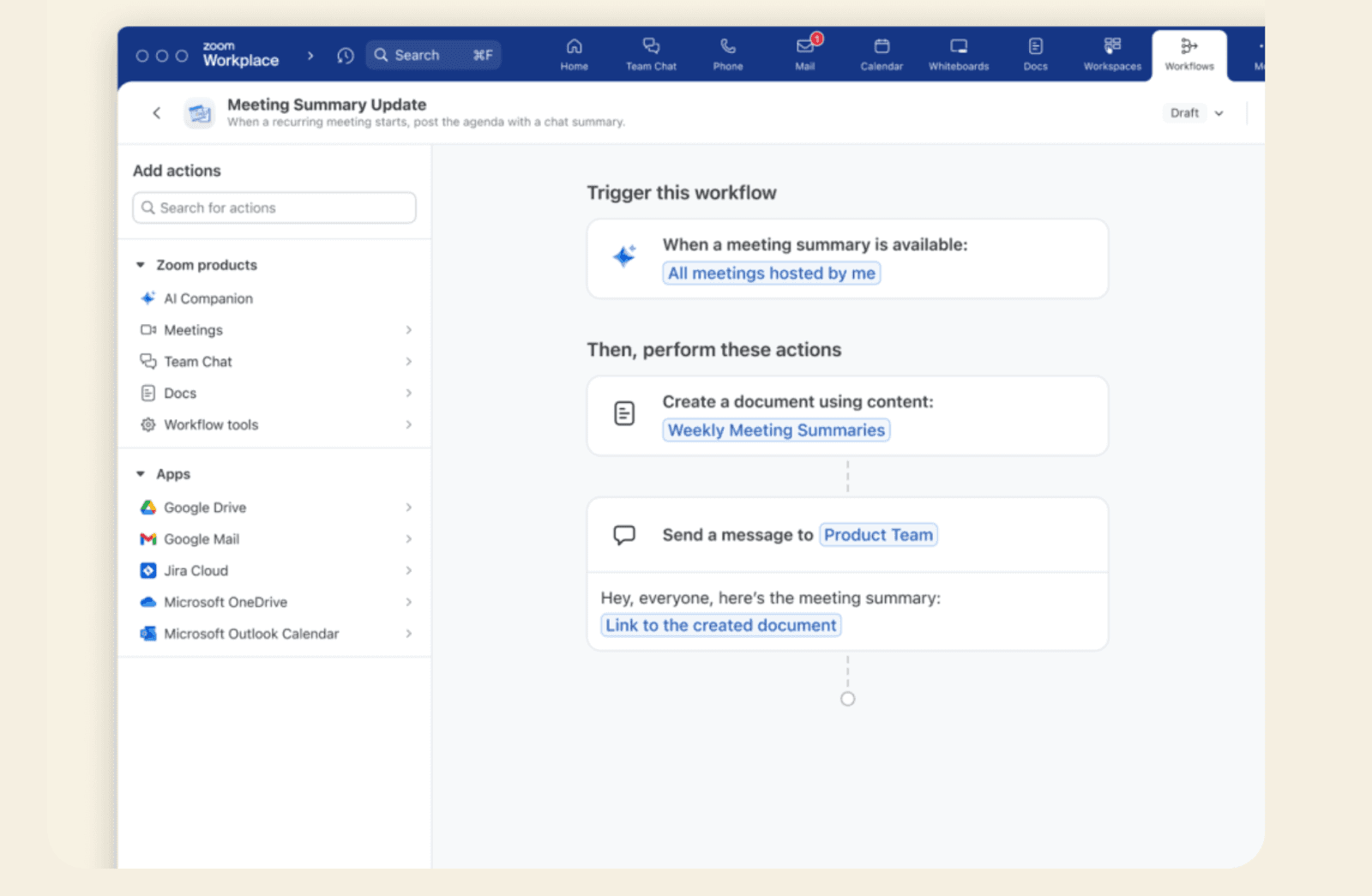Viewport: 1372px width, 896px height.
Task: Click the add-step circle below actions
Action: pos(847,699)
